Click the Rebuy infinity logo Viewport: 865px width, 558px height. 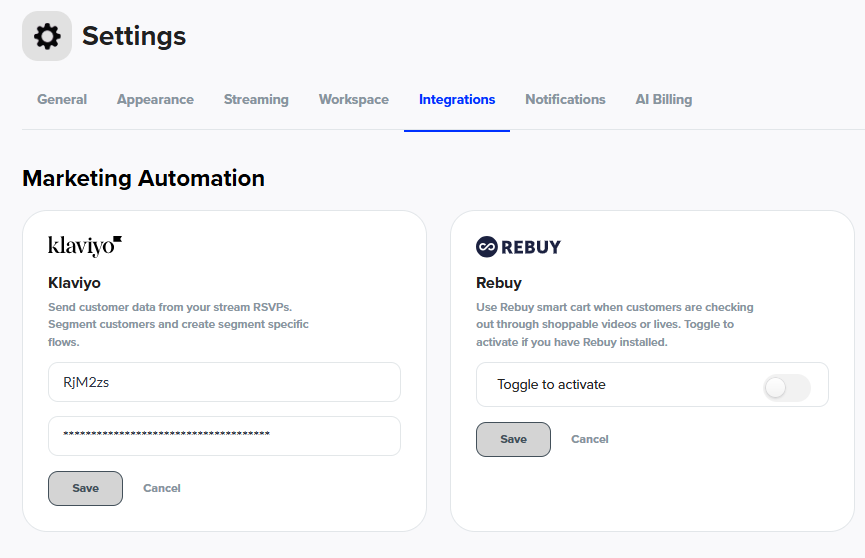point(487,246)
